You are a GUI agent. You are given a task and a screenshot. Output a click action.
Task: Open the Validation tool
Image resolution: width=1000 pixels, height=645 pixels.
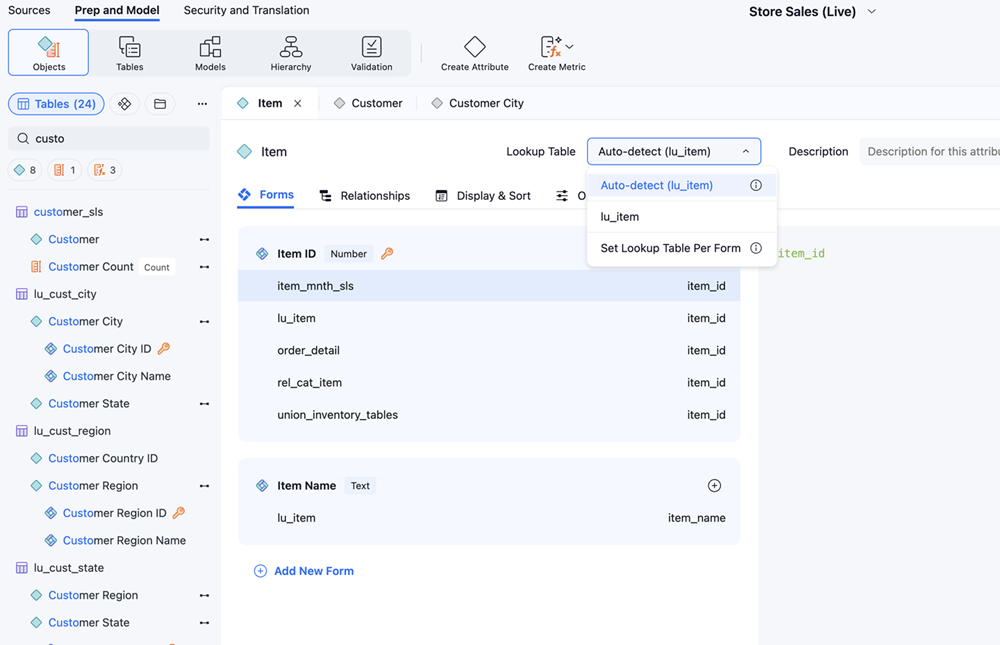point(371,53)
